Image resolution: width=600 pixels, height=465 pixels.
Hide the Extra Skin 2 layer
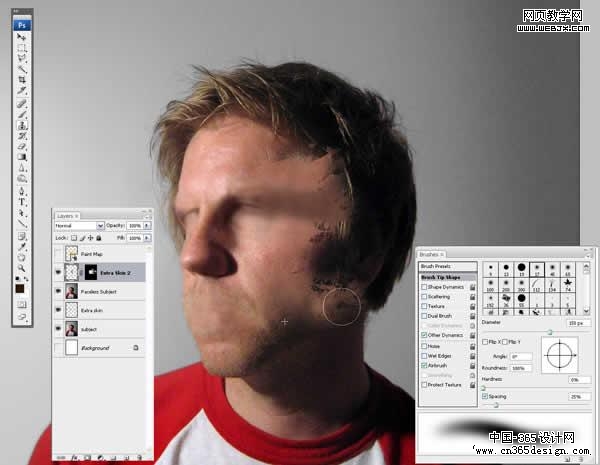58,272
